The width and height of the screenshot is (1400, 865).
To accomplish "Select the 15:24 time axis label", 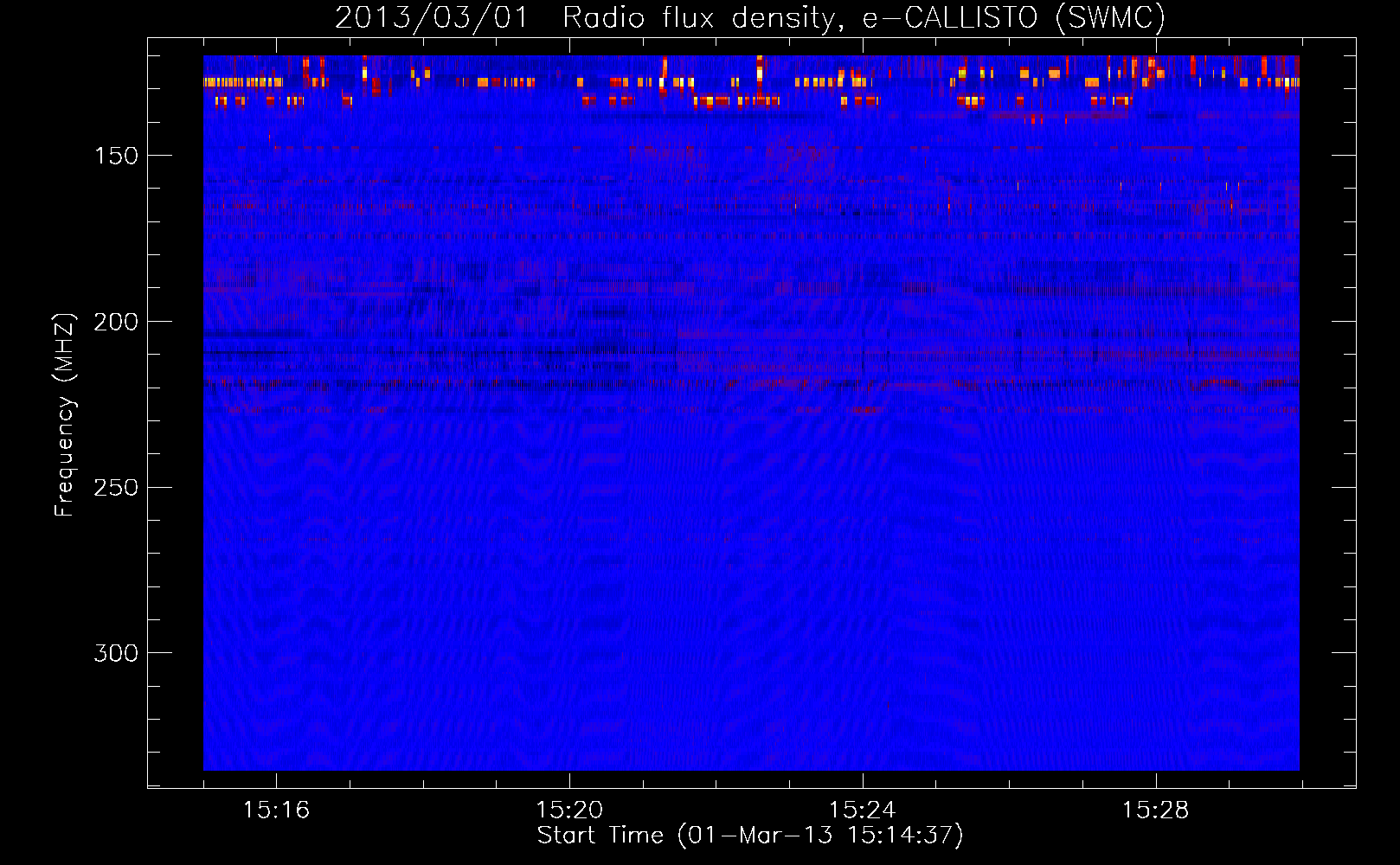I will (x=863, y=811).
